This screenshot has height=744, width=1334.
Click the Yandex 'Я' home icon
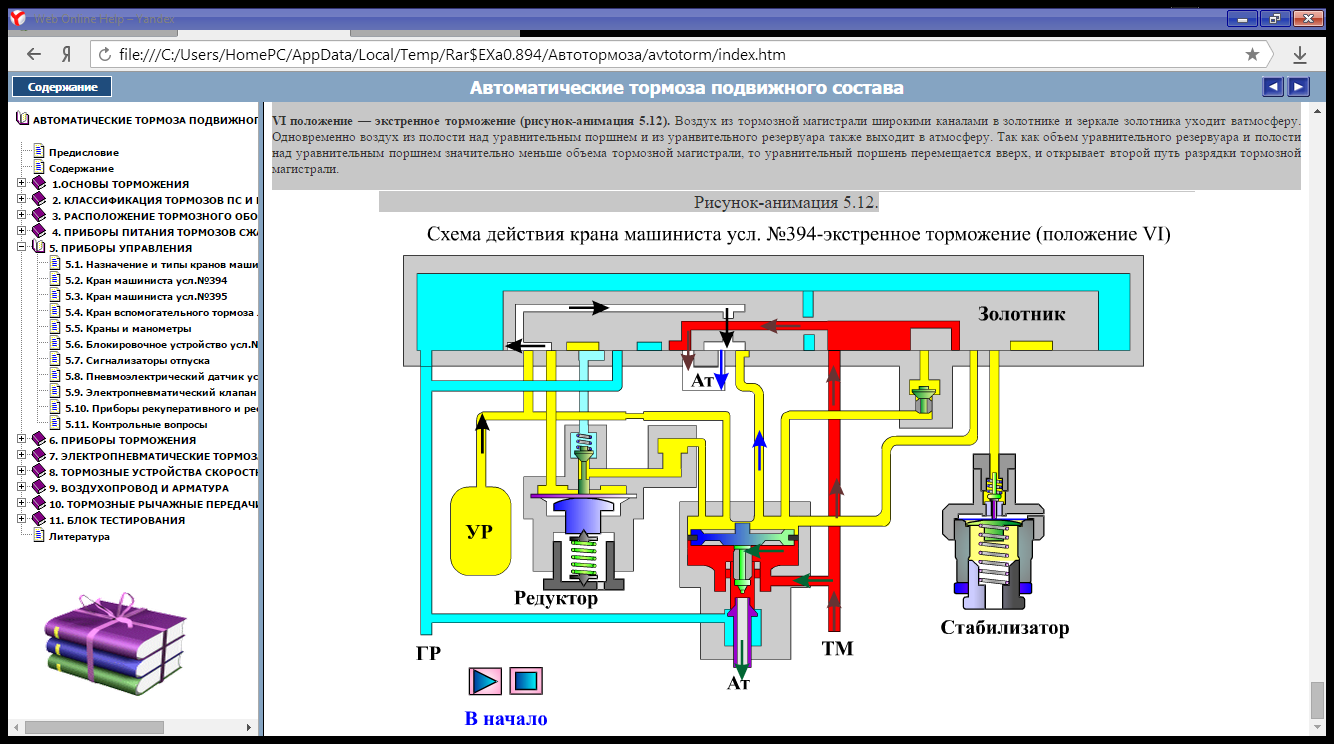pyautogui.click(x=64, y=55)
